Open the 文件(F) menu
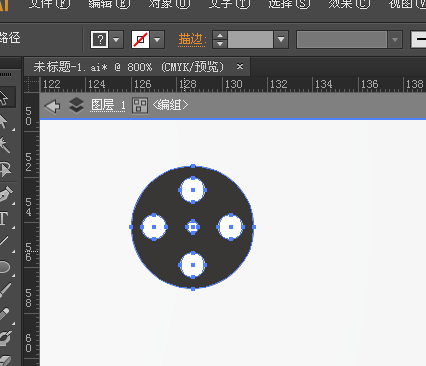Viewport: 426px width, 366px height. tap(49, 4)
